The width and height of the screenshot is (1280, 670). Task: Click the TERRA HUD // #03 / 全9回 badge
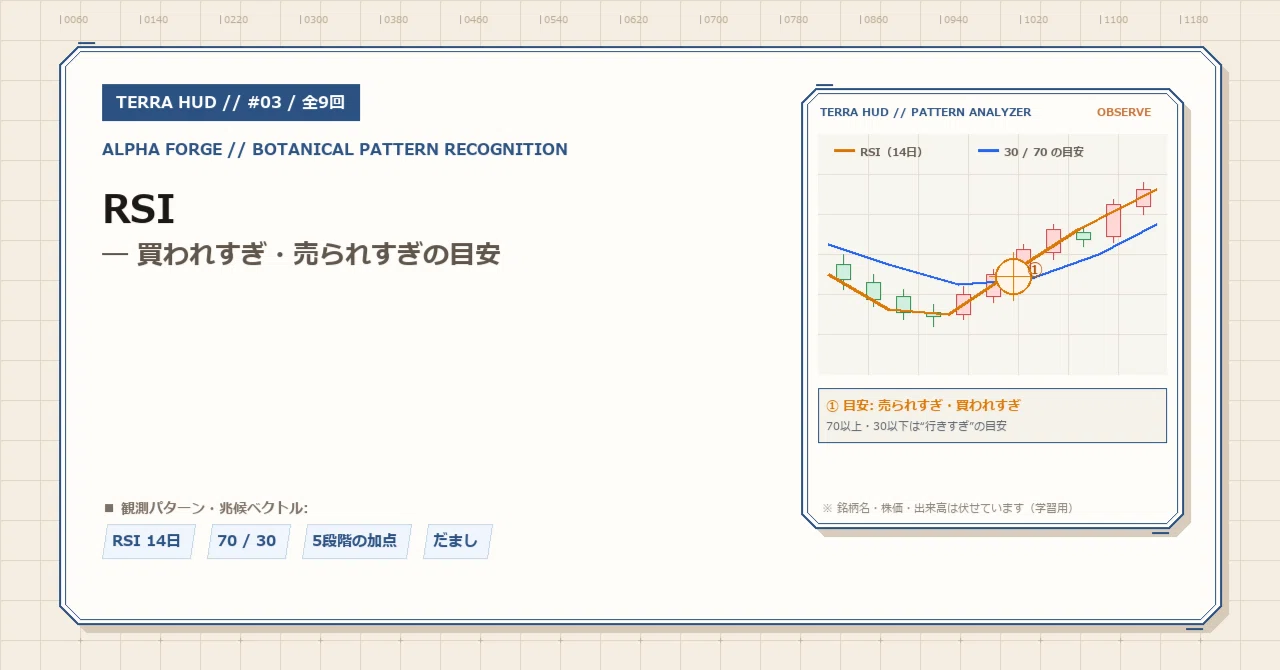231,102
